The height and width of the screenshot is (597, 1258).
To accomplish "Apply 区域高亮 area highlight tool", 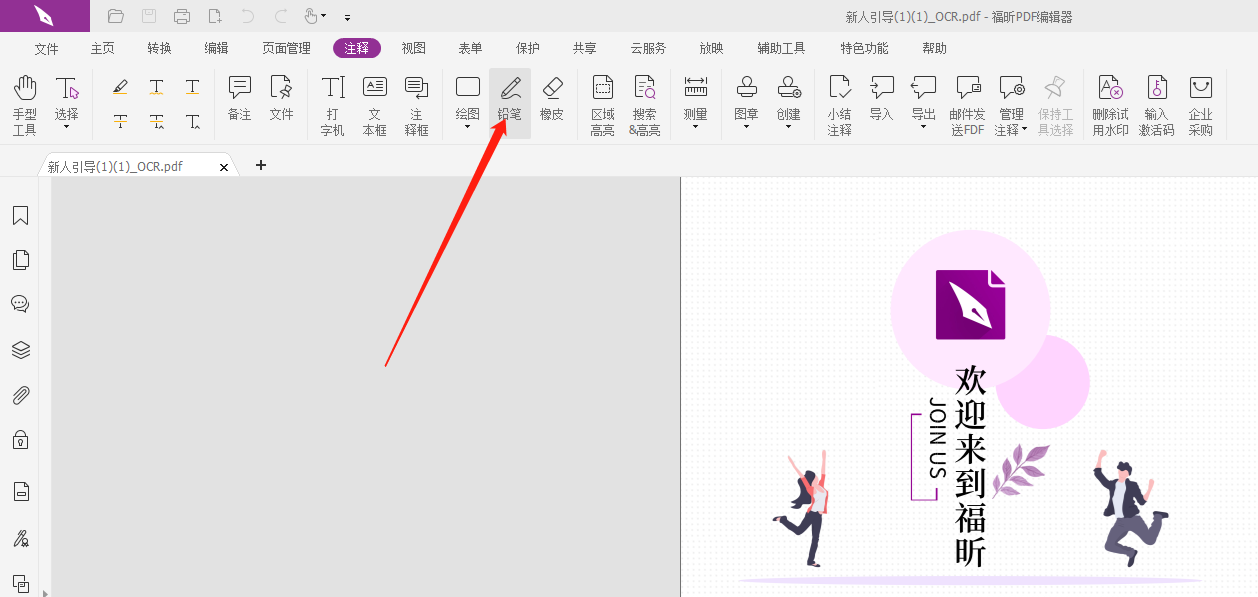I will pos(602,103).
